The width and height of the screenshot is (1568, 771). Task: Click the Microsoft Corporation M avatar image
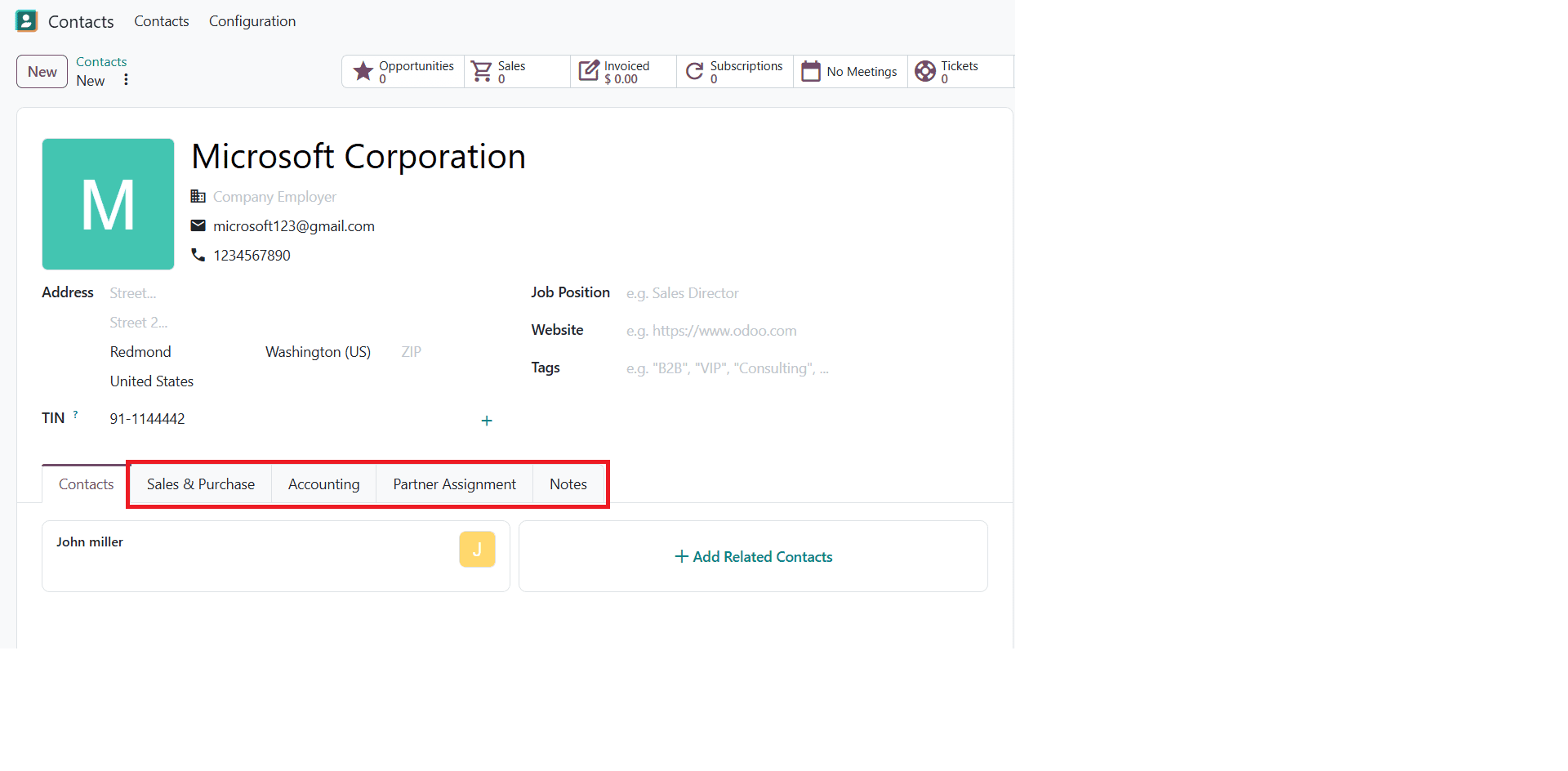[108, 204]
